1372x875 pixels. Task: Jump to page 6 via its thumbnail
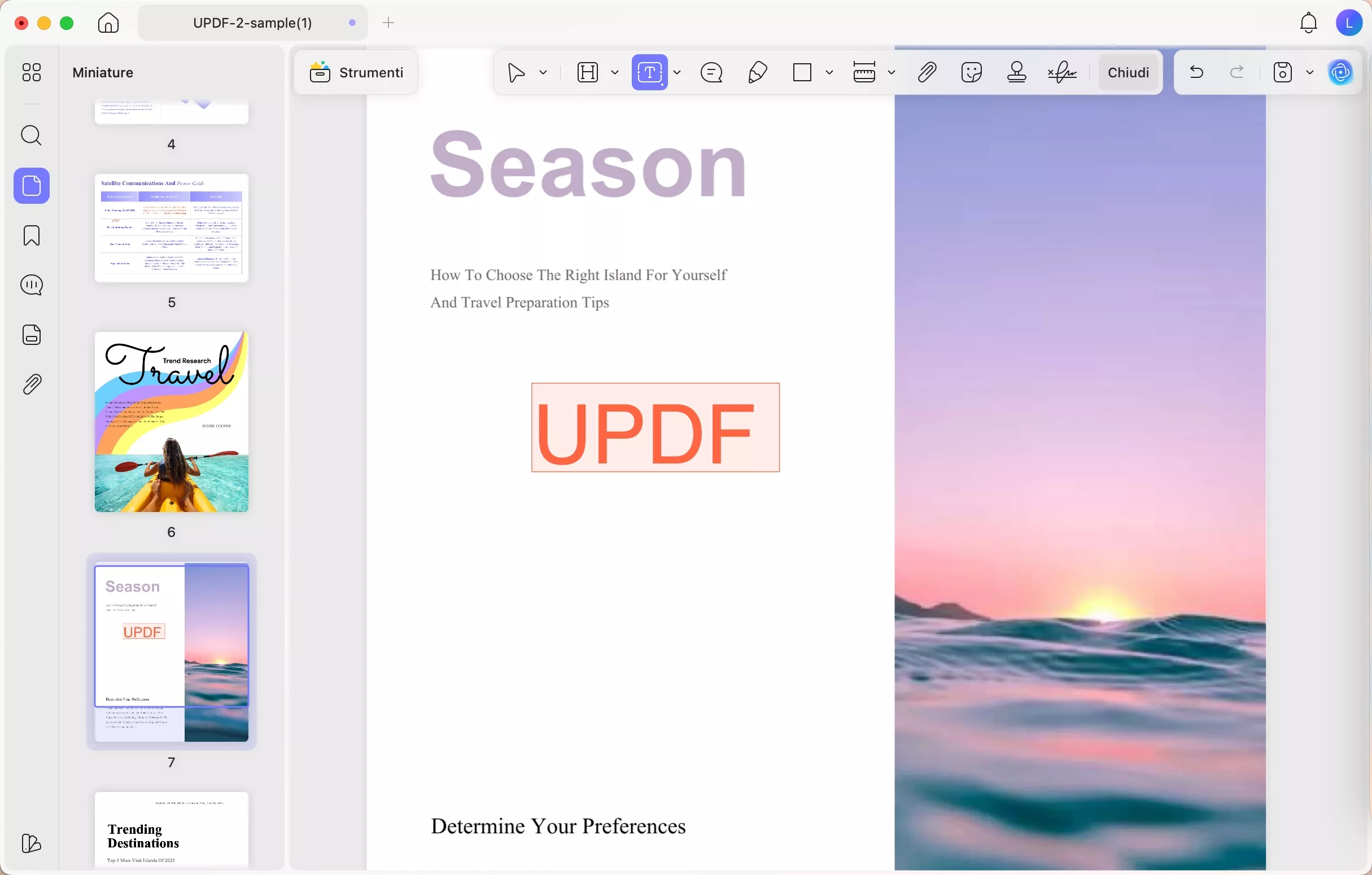(172, 422)
